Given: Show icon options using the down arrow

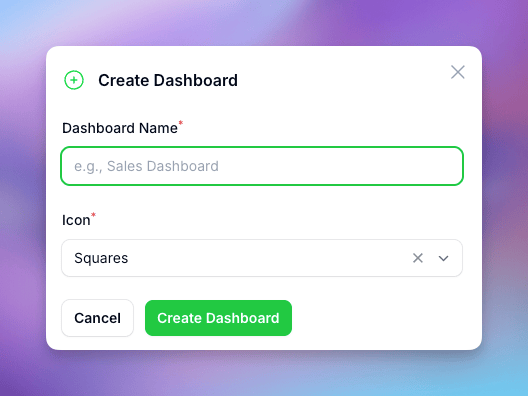Looking at the screenshot, I should pos(443,258).
